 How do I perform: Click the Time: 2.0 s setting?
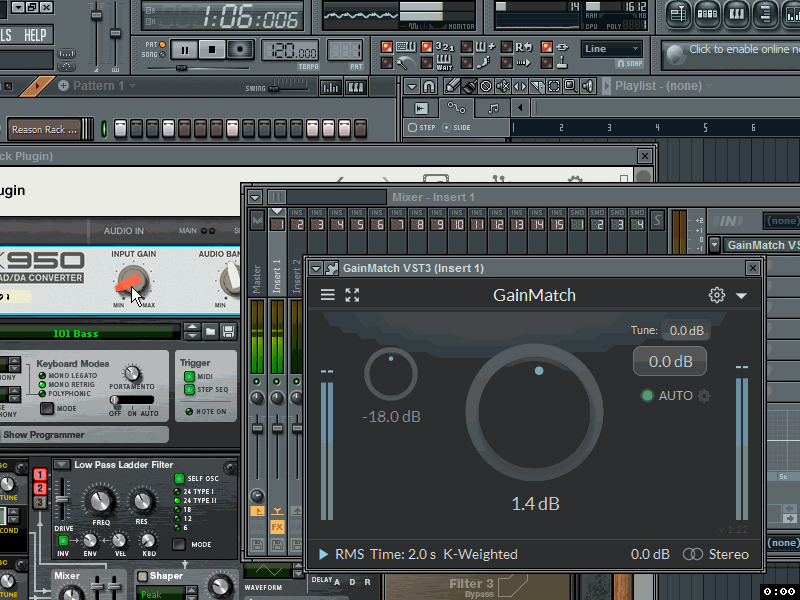[403, 554]
